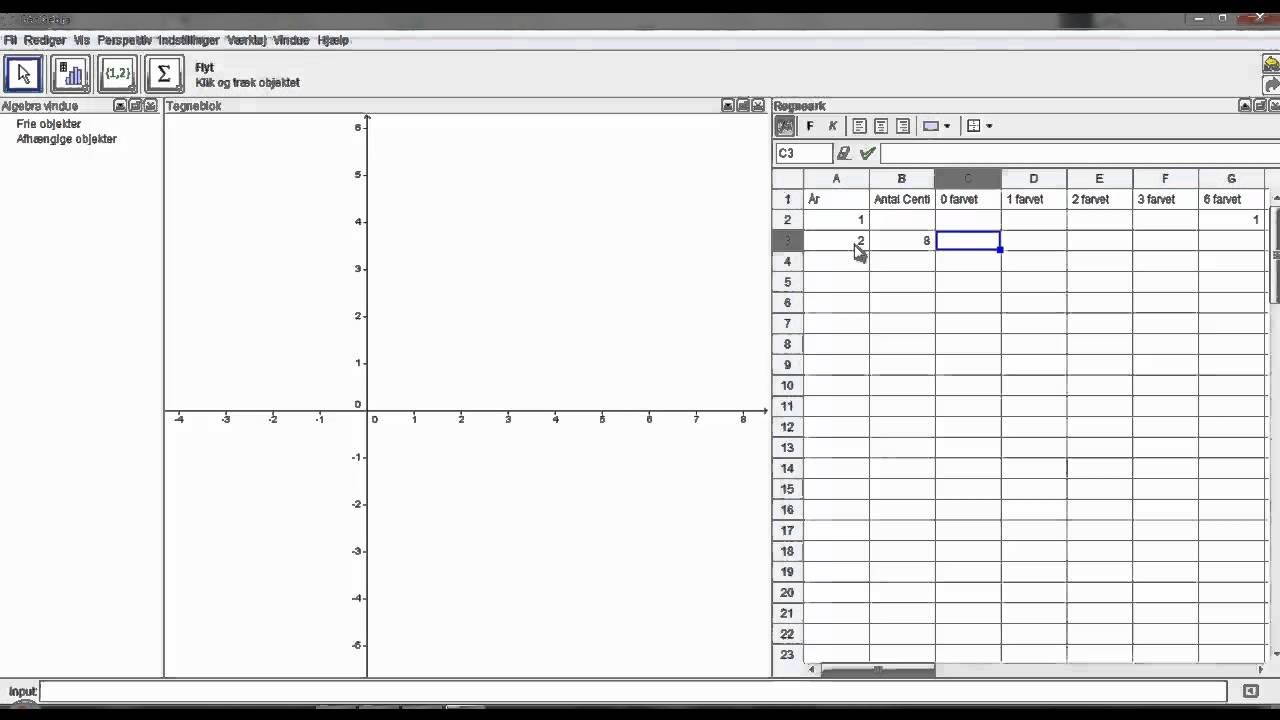Select cell containing 'År'

coord(836,199)
